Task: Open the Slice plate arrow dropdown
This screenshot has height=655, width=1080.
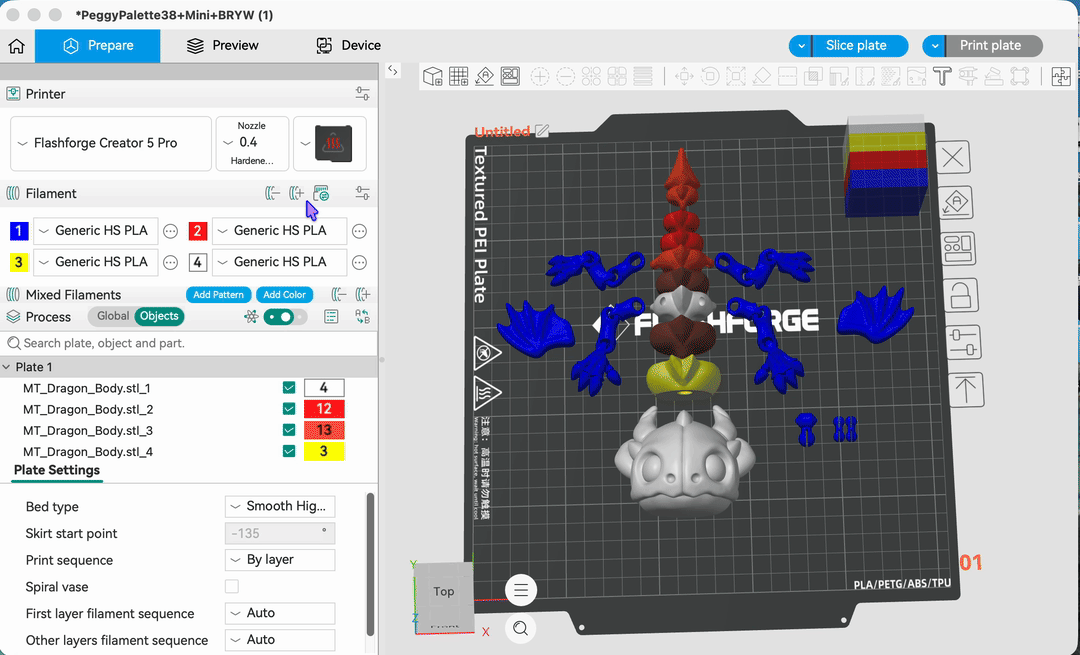Action: (800, 46)
